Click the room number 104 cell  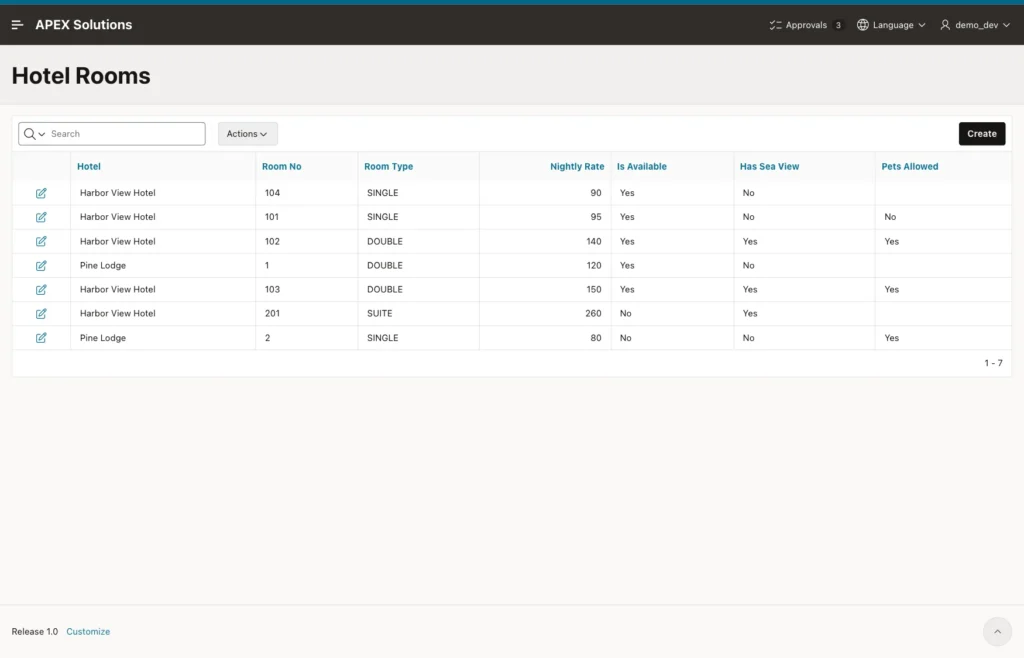tap(272, 193)
